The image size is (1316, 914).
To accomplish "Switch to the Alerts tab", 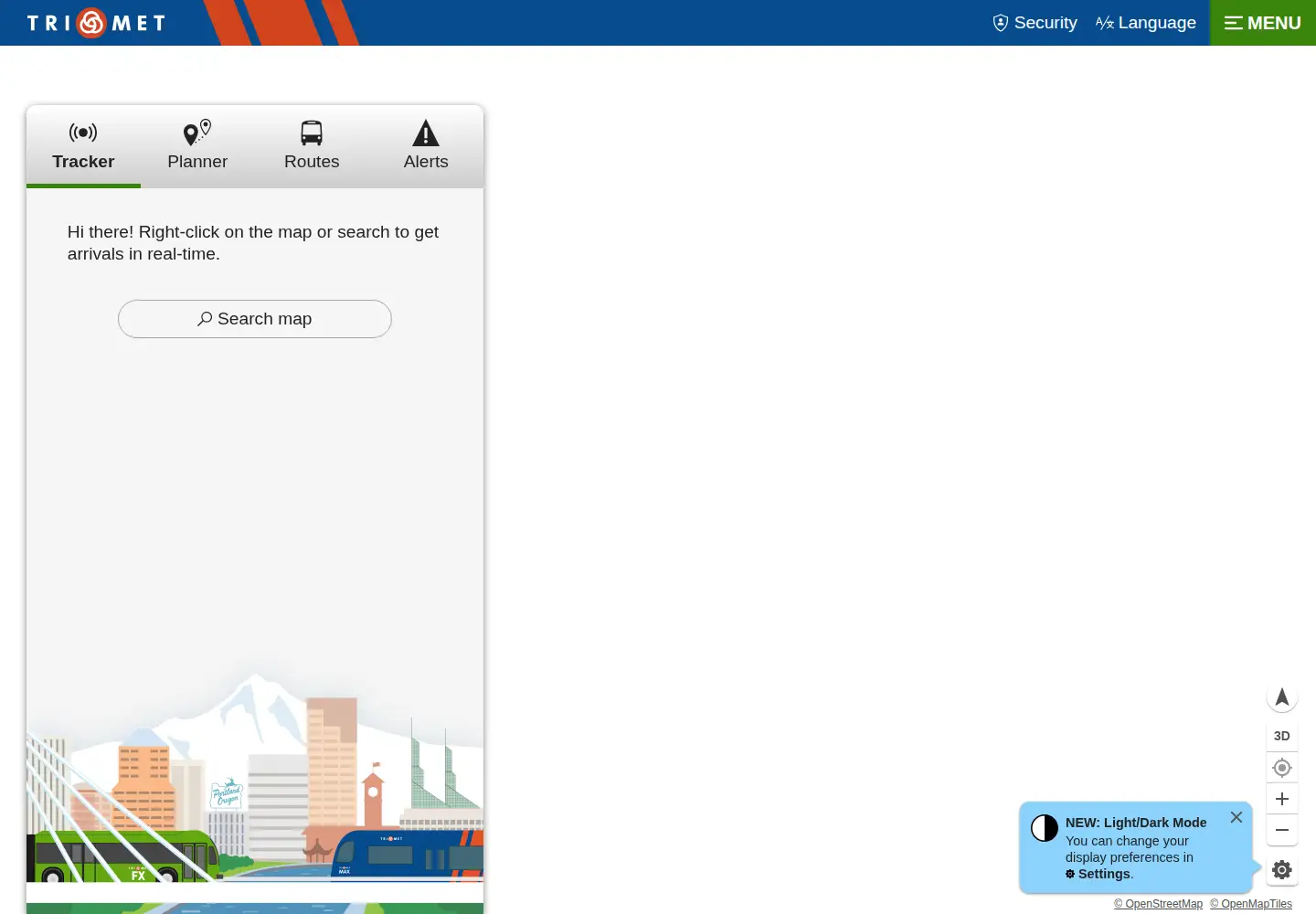I will 426,146.
